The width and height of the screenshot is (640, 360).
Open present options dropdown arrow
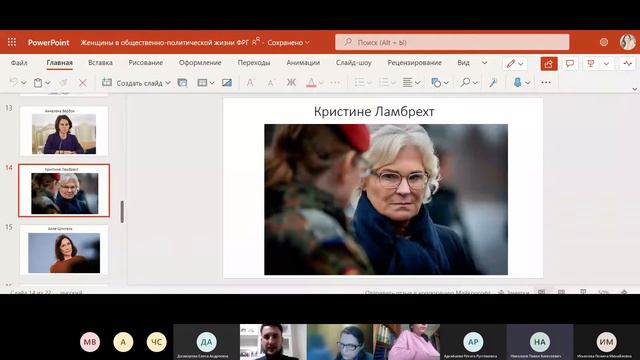click(607, 63)
